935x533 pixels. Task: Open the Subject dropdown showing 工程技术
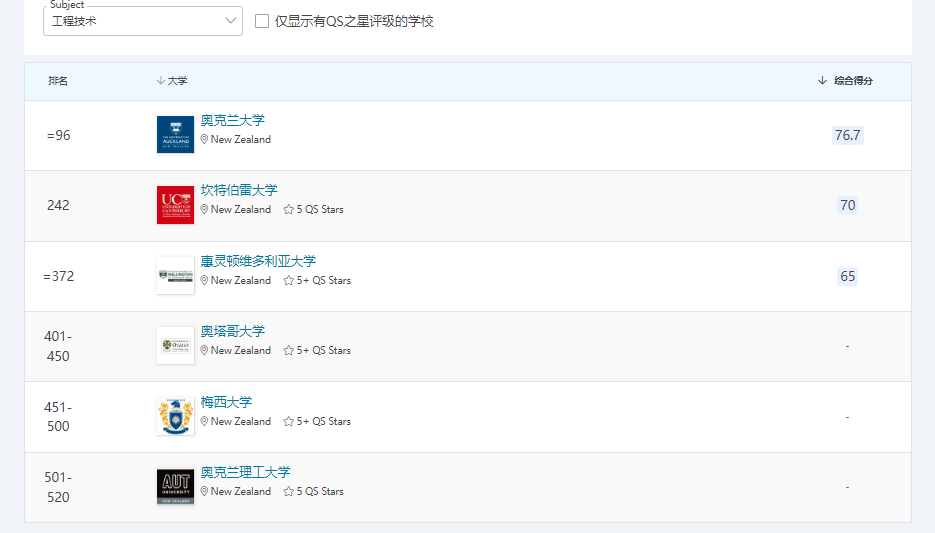click(143, 21)
